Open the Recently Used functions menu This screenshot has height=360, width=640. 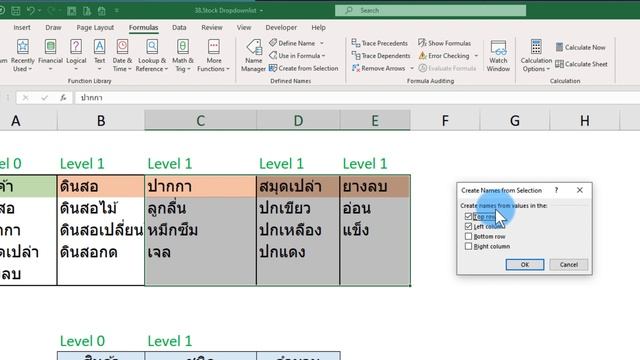(22, 56)
